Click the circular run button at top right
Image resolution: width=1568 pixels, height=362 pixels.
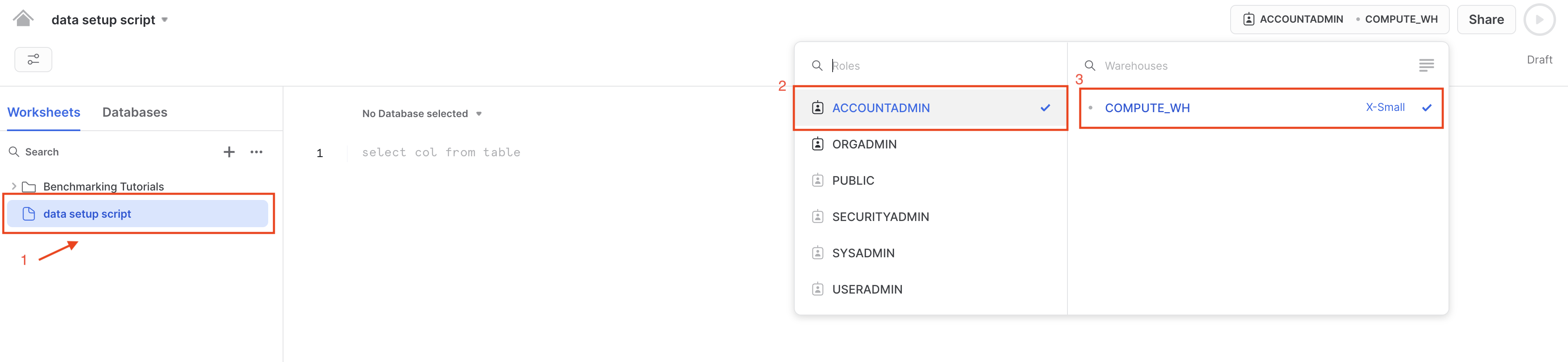pos(1540,19)
